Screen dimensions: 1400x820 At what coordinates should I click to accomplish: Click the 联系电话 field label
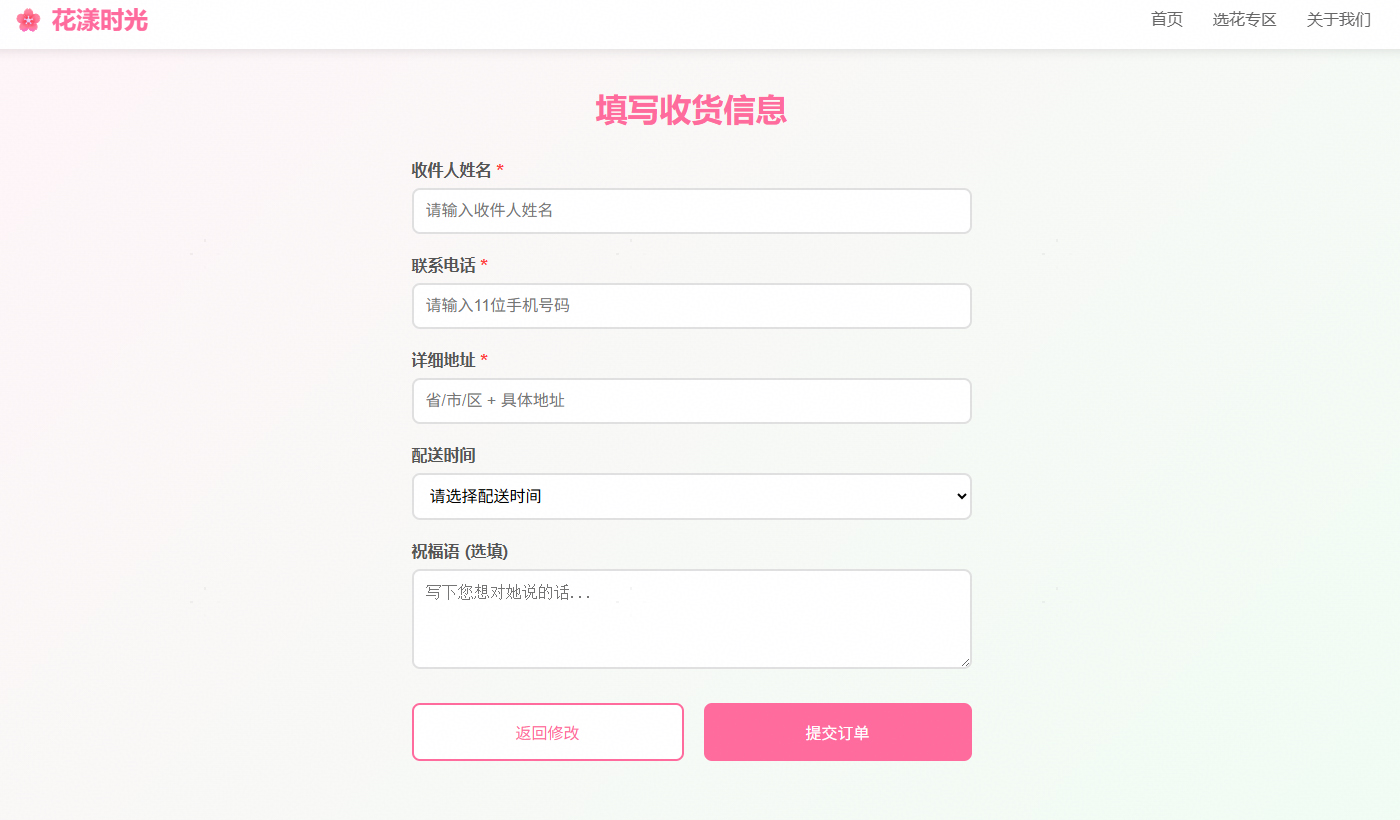pyautogui.click(x=444, y=265)
